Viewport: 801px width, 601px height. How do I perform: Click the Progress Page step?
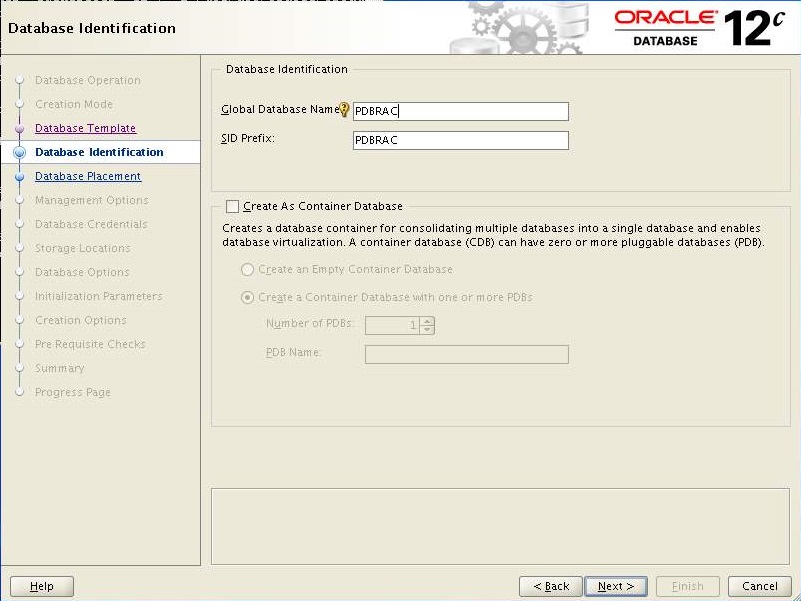tap(73, 392)
